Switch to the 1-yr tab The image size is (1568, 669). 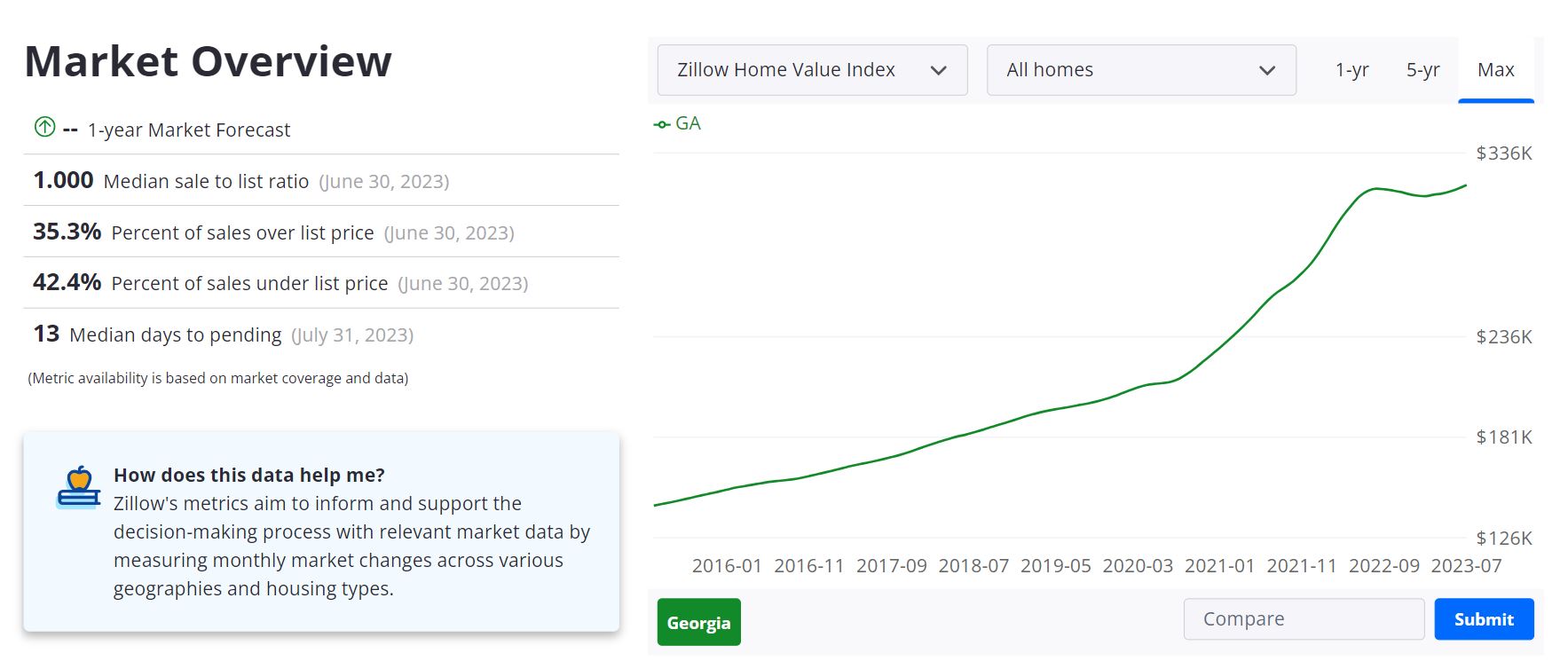[1351, 69]
